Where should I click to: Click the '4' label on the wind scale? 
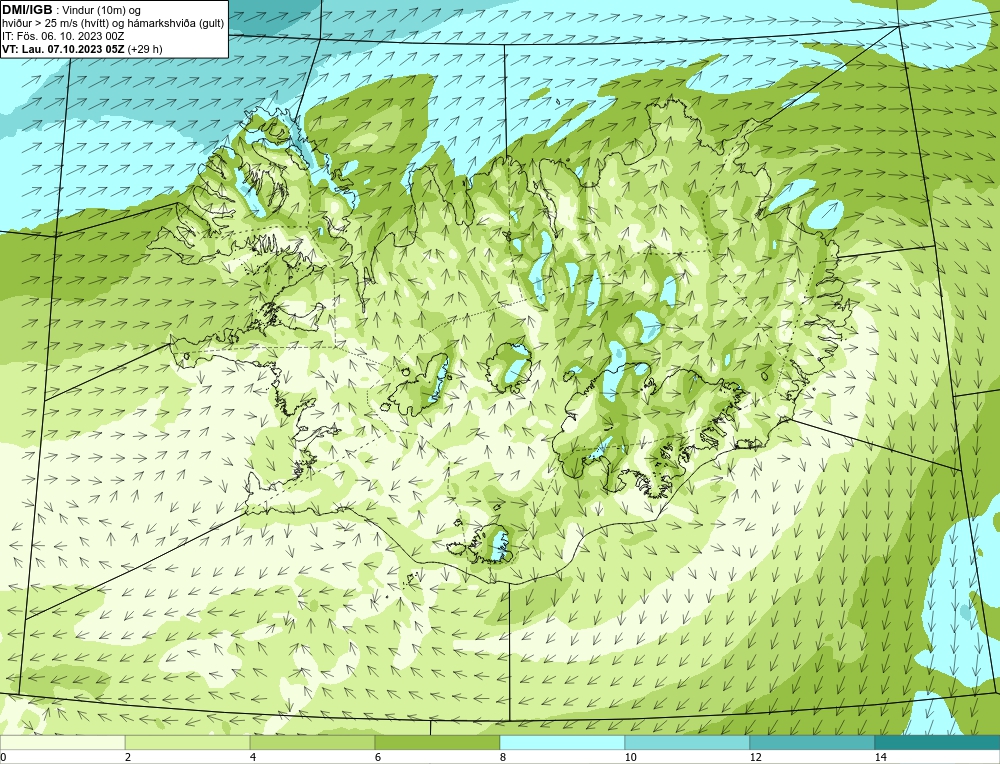[253, 757]
